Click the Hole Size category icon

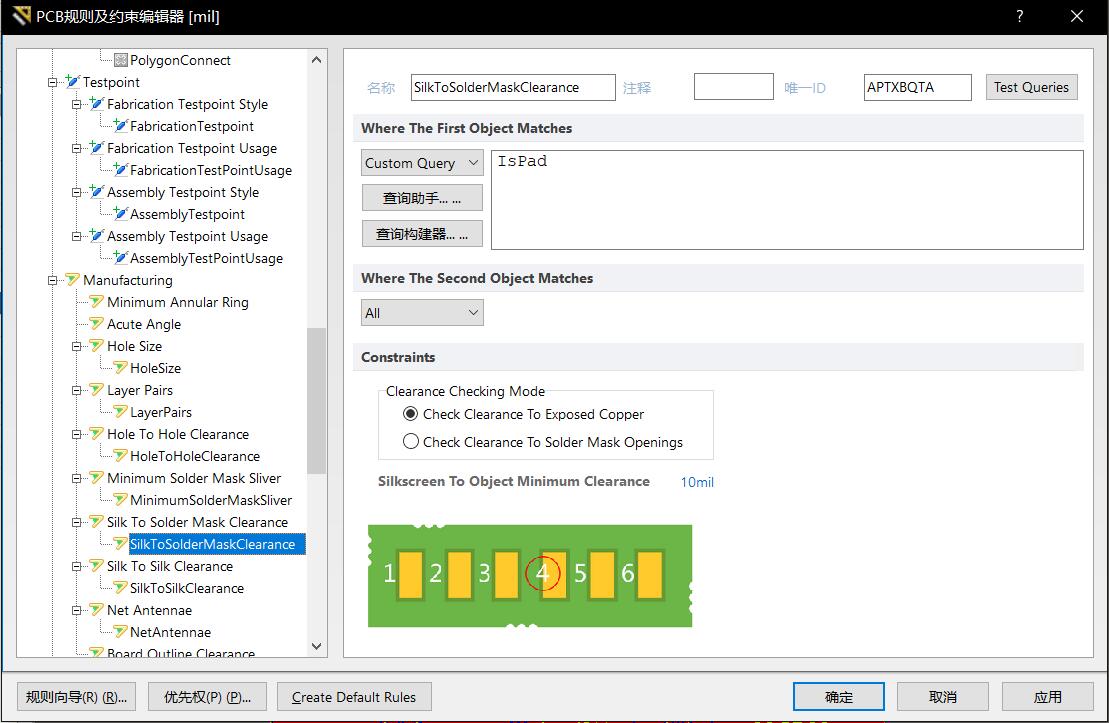[97, 346]
